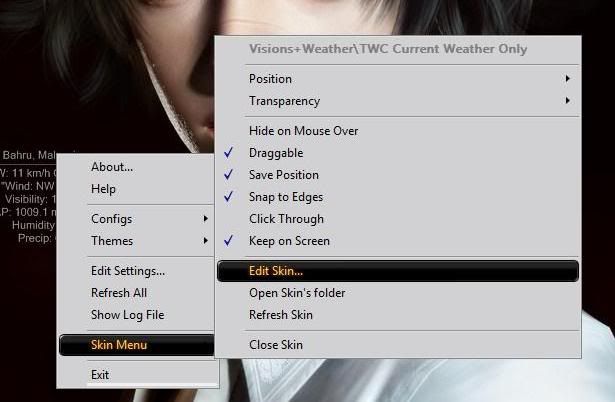
Task: Click Refresh Skin
Action: click(281, 315)
